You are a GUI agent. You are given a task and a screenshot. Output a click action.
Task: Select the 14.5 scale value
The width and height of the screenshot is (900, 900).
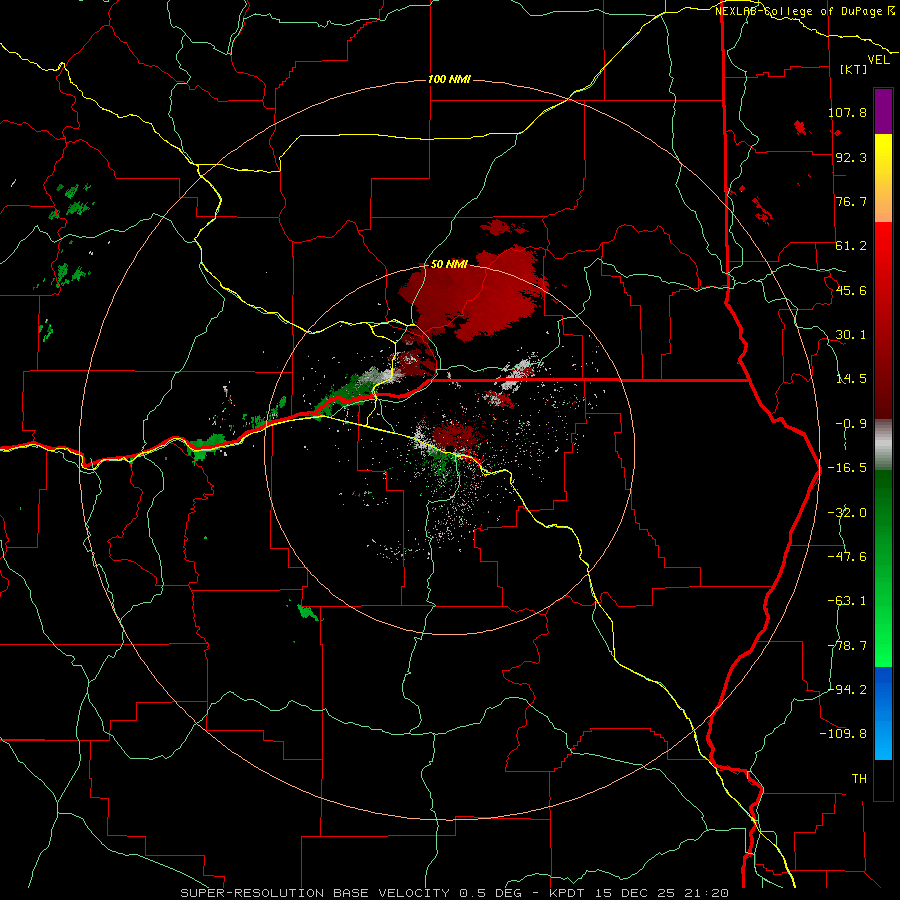click(x=851, y=379)
